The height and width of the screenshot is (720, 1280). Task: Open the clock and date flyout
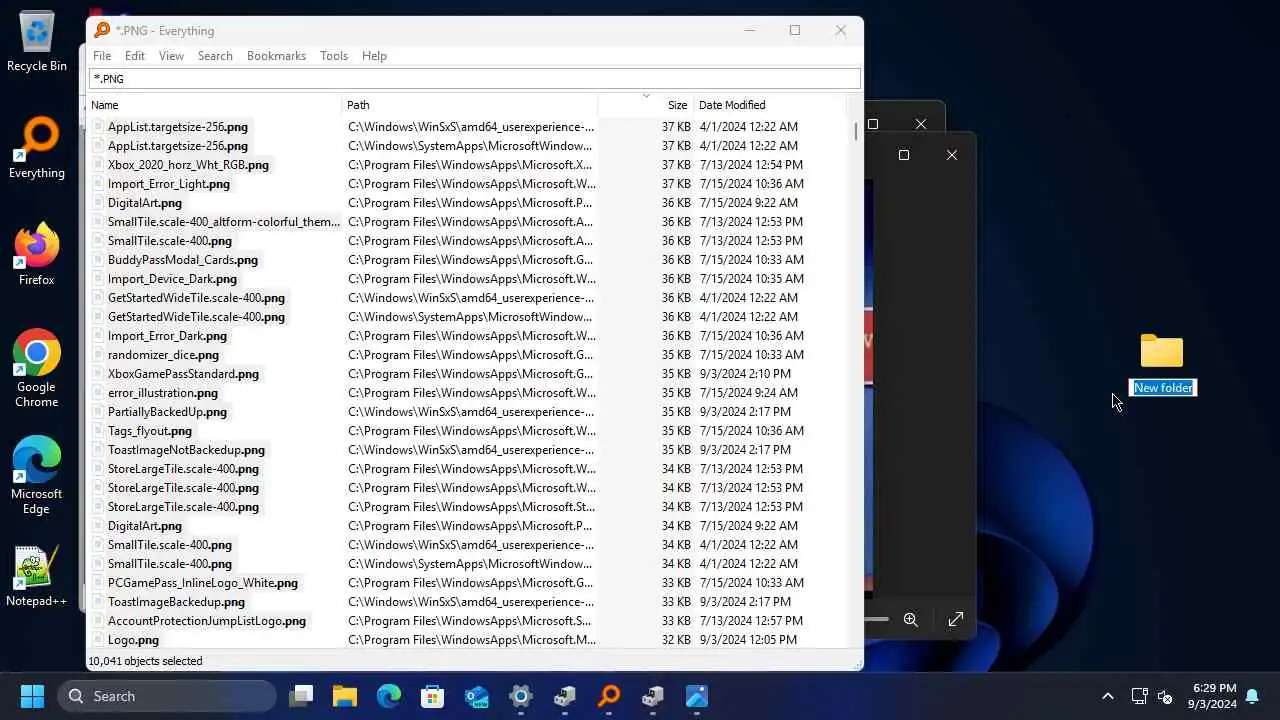[1213, 696]
